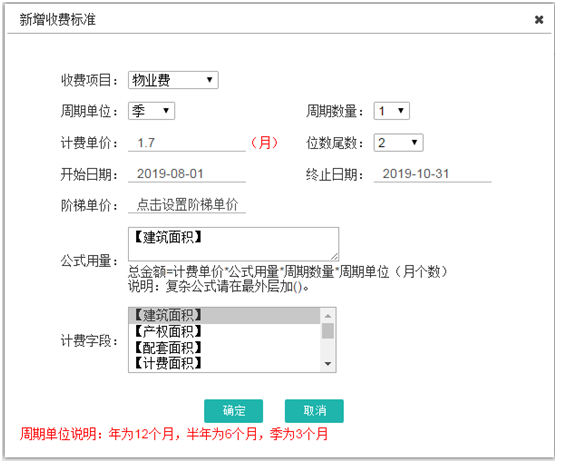Viewport: 566px width, 468px height.
Task: Click the 开始日期 field showing 2019-08-01
Action: [x=187, y=174]
